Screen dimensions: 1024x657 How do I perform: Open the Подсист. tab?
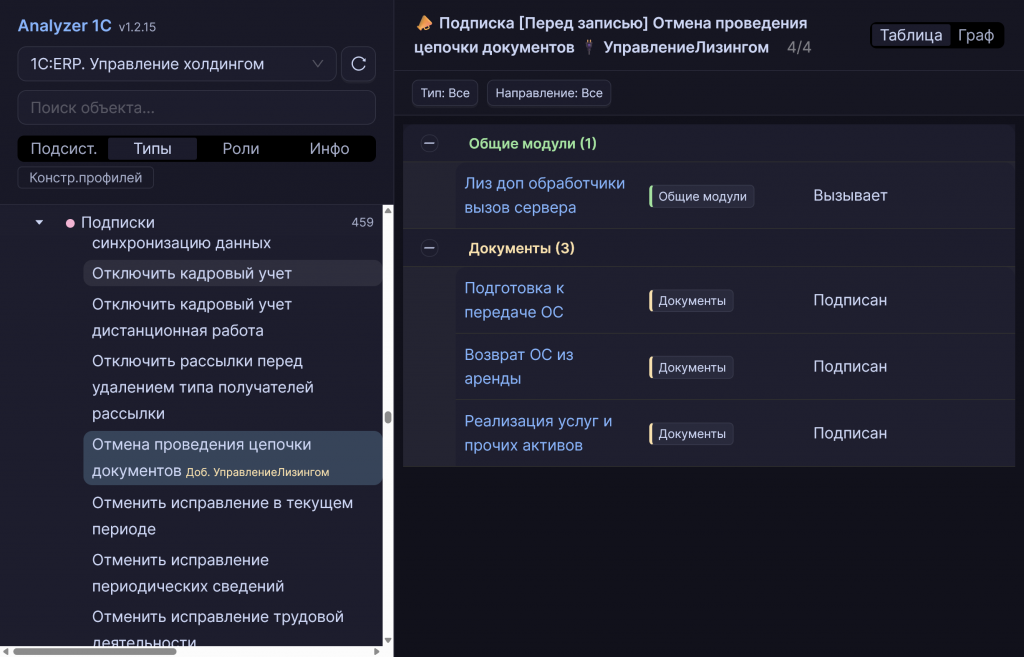coord(64,148)
